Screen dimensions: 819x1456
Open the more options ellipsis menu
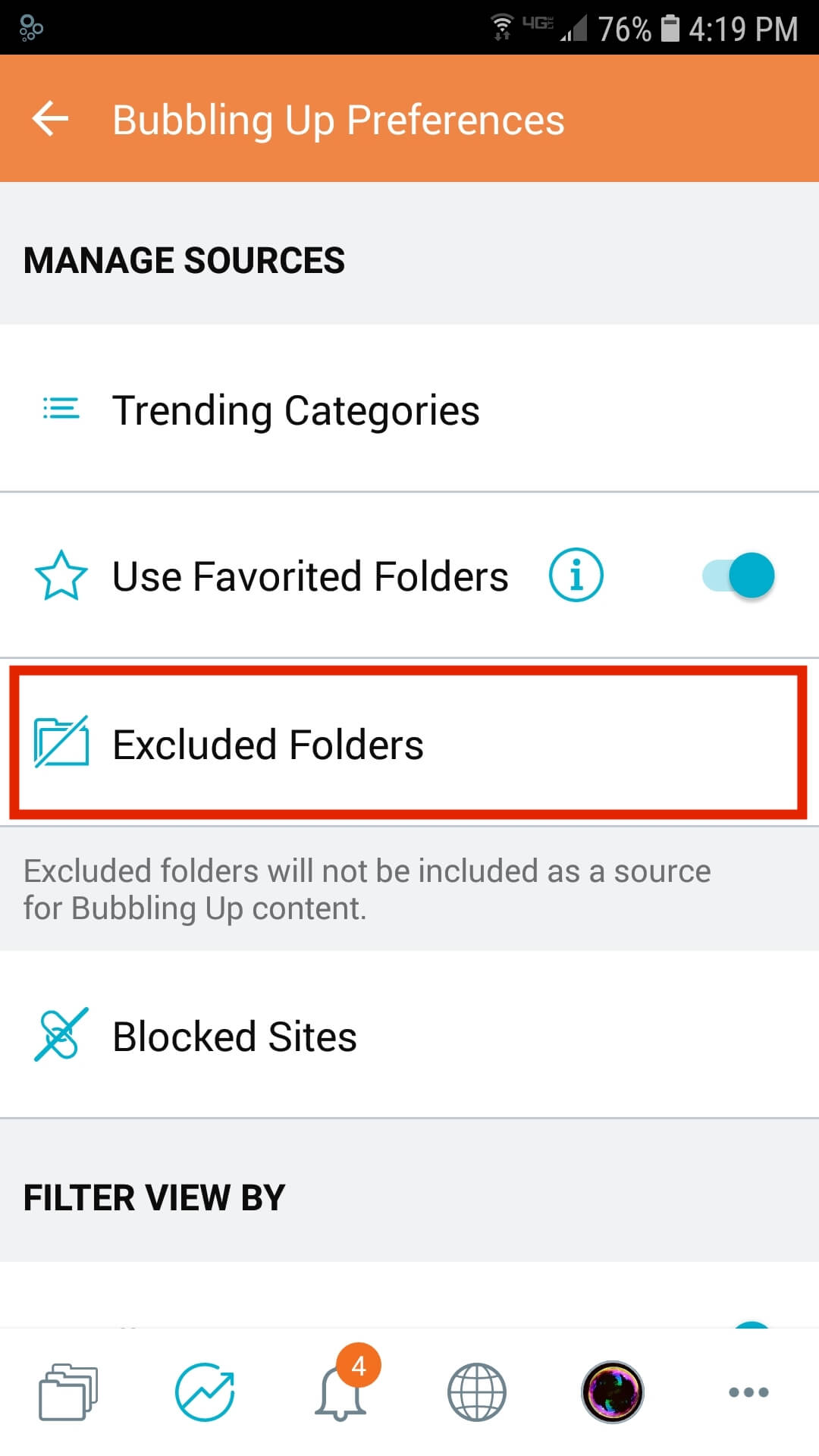click(748, 1392)
